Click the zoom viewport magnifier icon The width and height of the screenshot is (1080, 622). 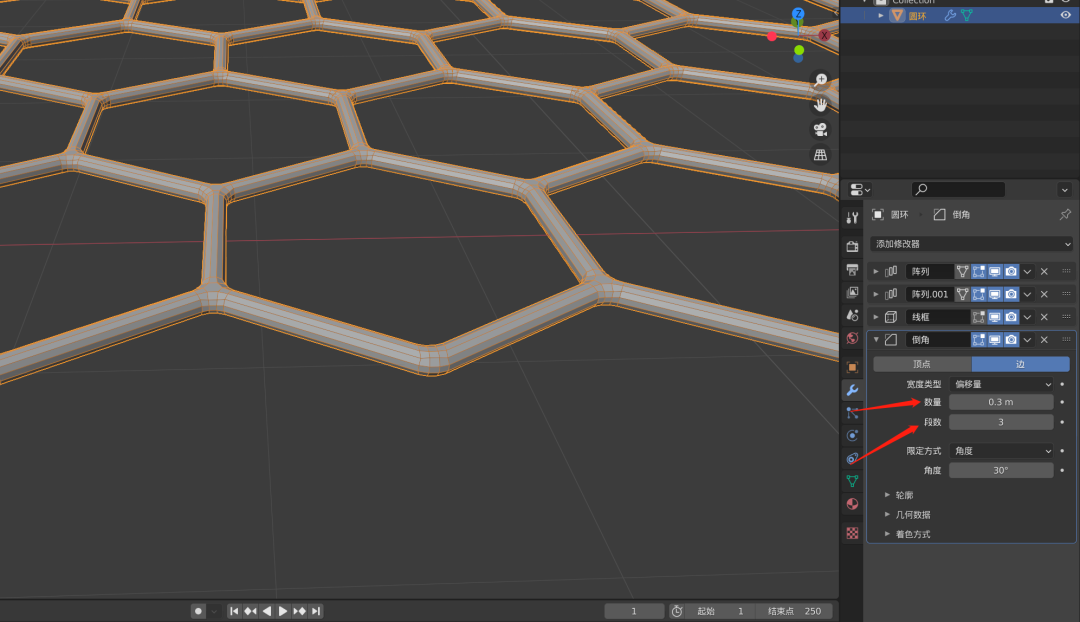(x=820, y=80)
